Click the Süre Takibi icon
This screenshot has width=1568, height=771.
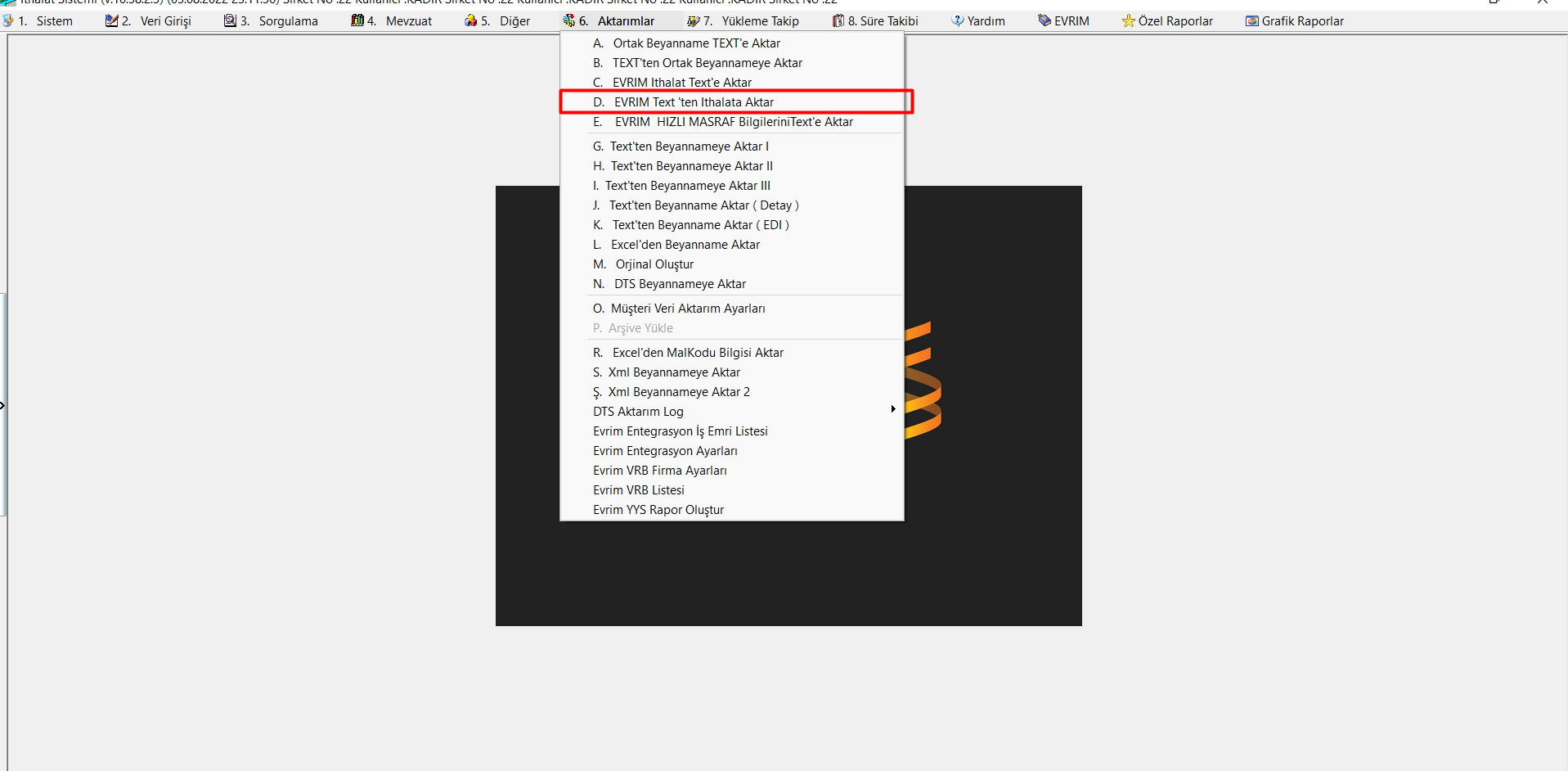pos(838,20)
